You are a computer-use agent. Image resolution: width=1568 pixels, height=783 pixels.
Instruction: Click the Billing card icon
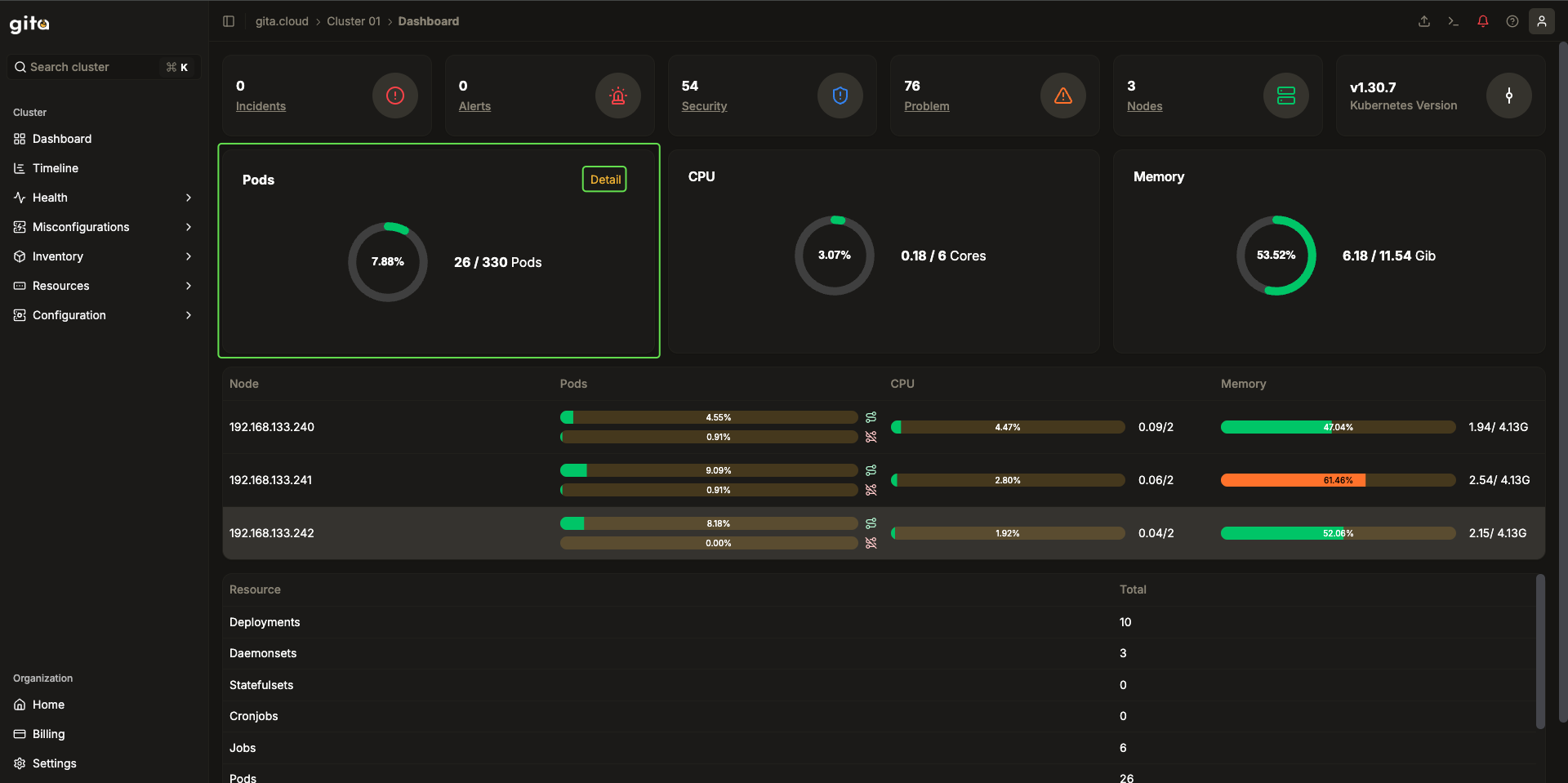[20, 734]
